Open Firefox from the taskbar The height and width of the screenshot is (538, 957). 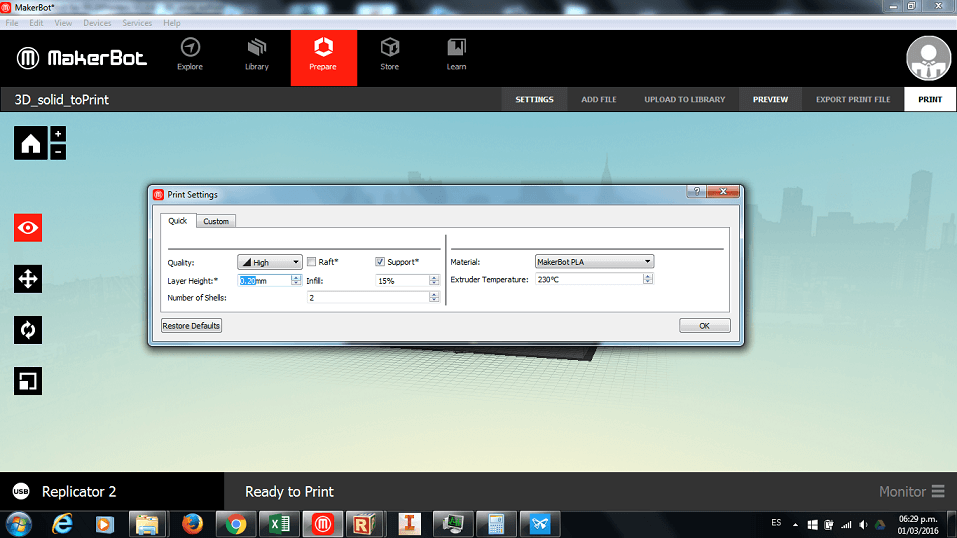(x=192, y=524)
